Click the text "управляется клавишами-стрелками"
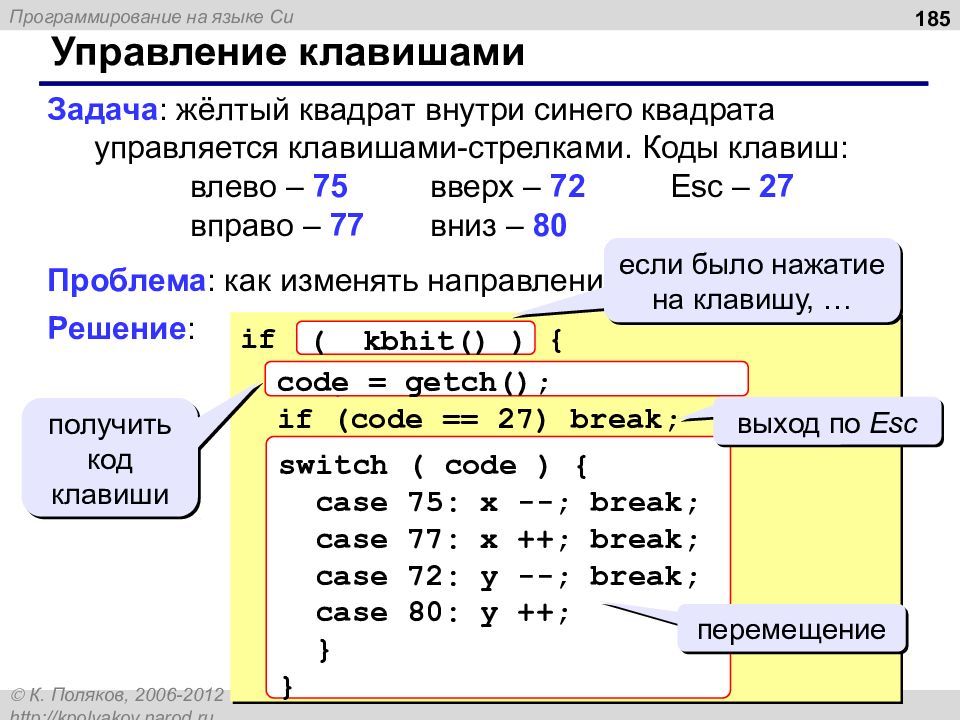Screen dimensions: 960x720 pos(362,148)
